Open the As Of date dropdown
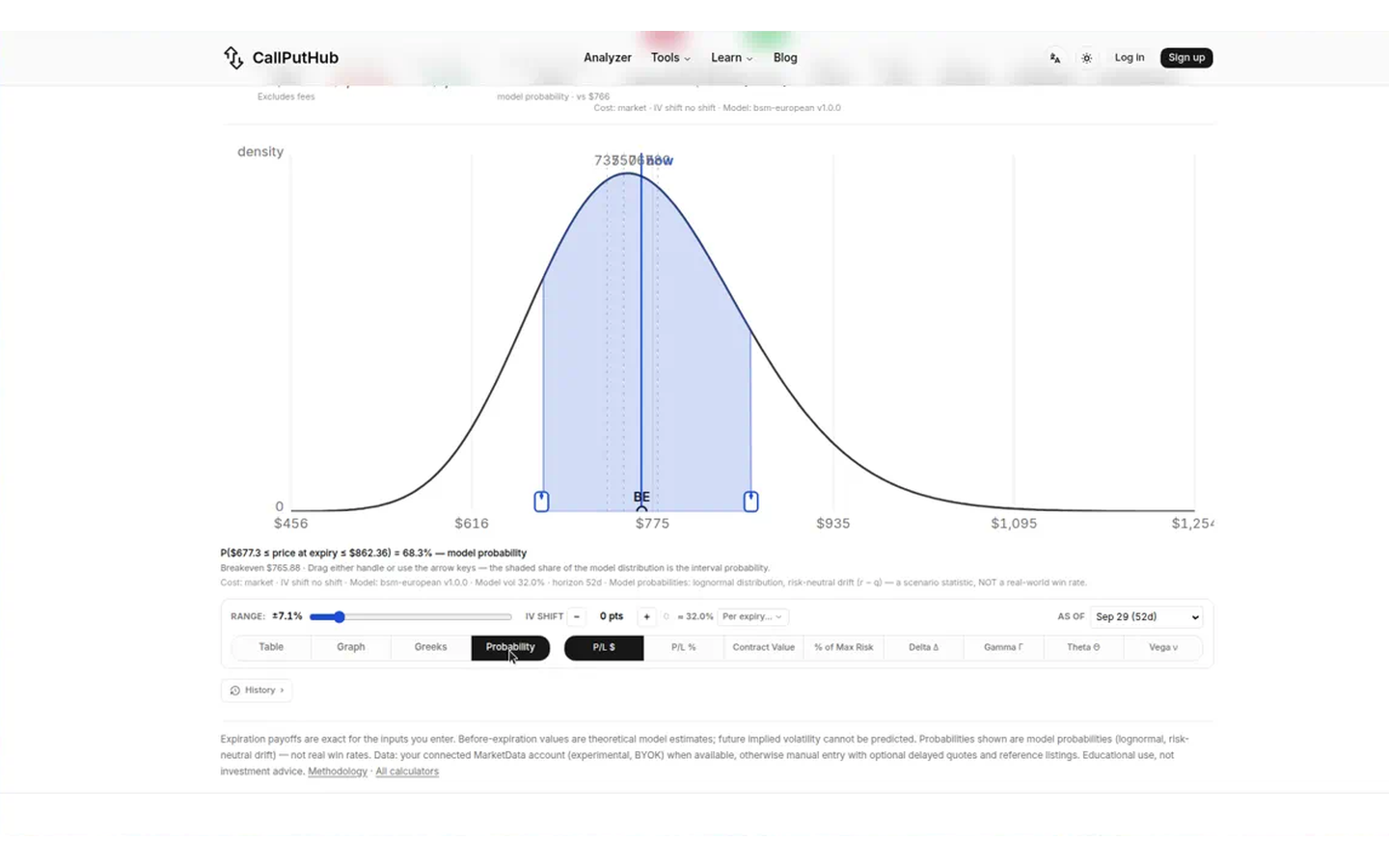1389x868 pixels. [x=1147, y=616]
